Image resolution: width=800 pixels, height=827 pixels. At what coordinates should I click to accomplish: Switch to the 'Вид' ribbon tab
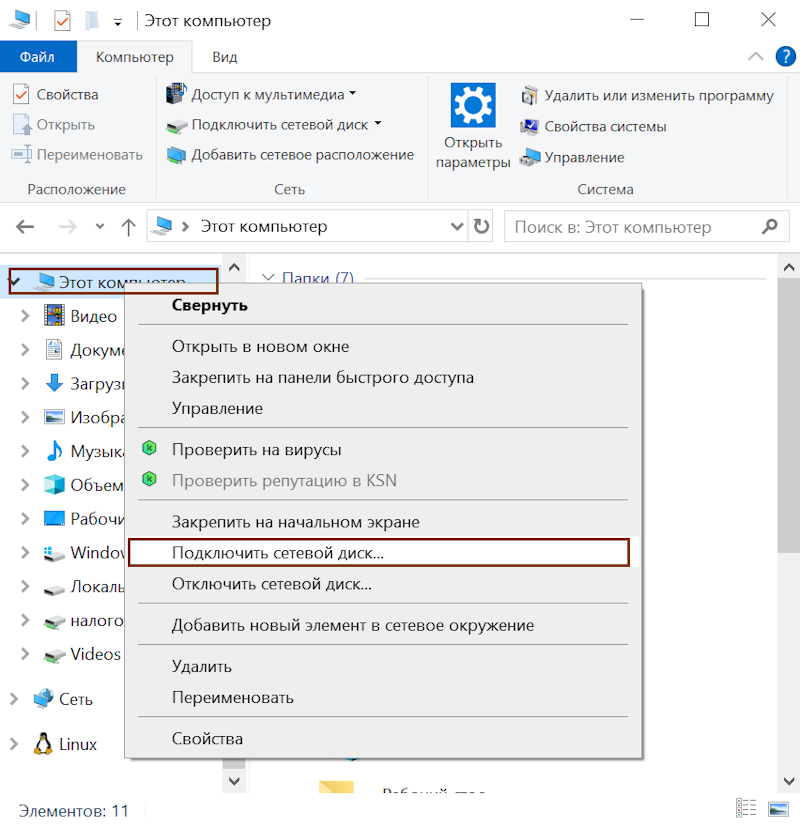[225, 57]
